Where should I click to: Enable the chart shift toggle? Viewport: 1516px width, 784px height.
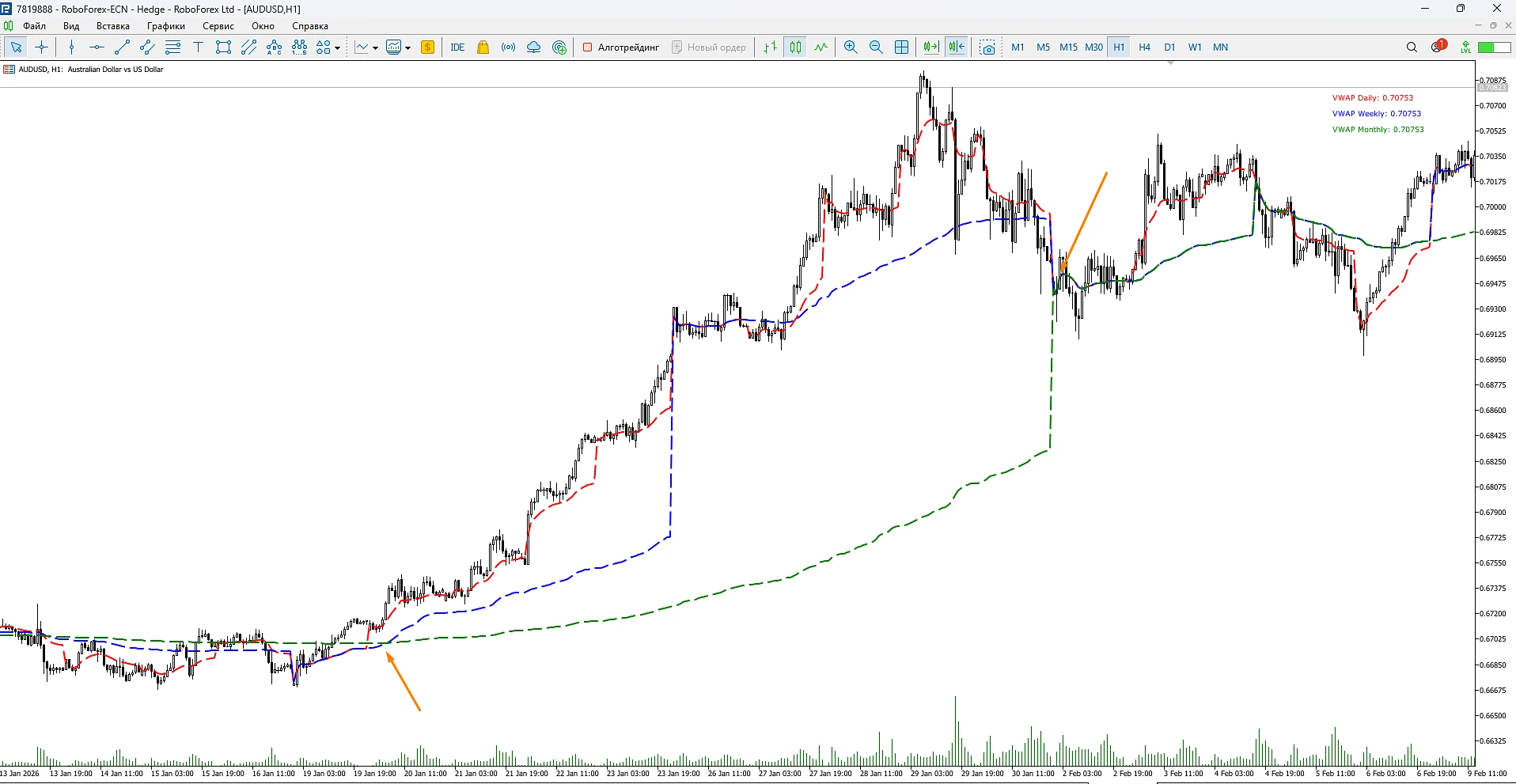pos(957,47)
